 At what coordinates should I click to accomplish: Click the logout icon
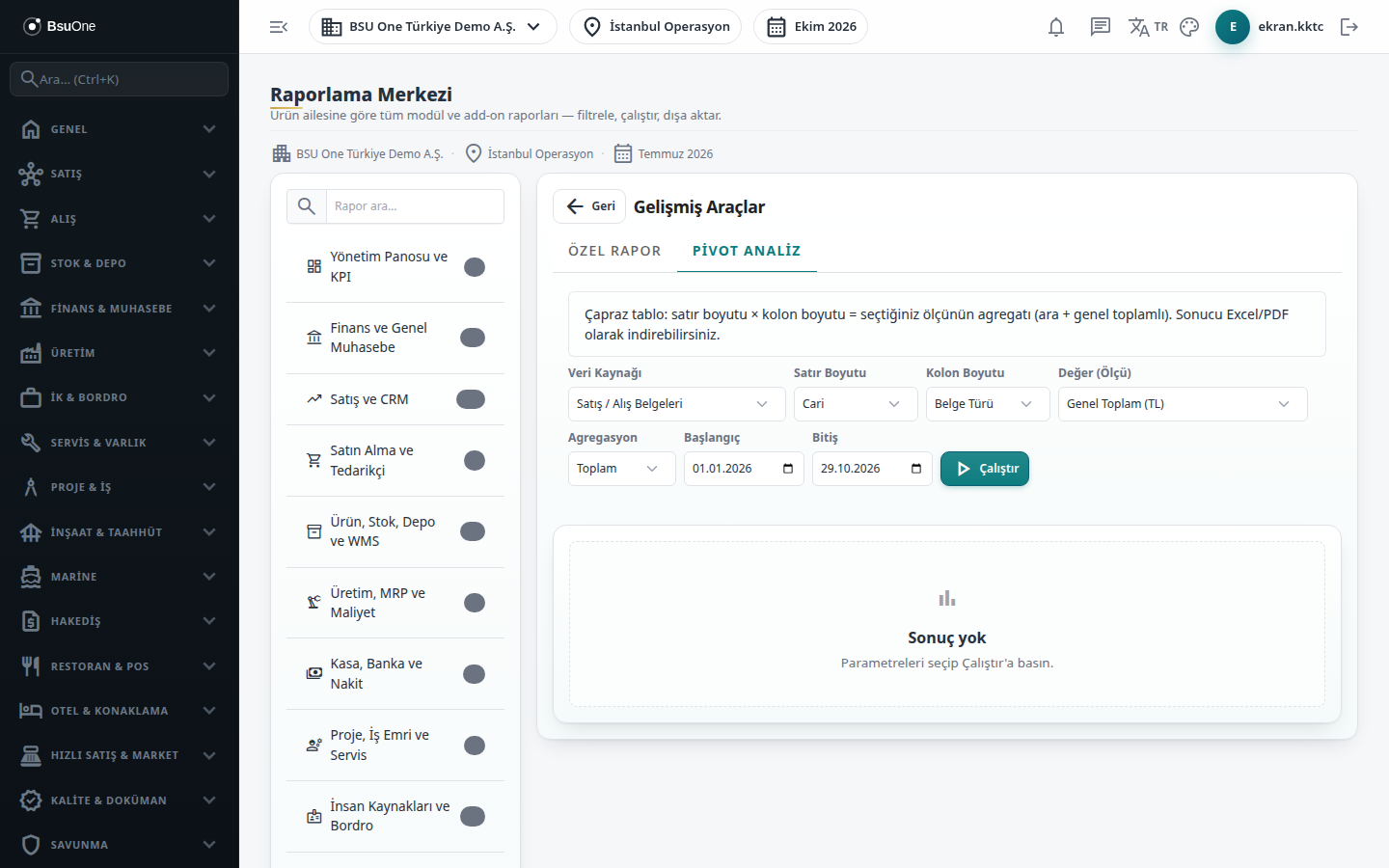coord(1349,27)
